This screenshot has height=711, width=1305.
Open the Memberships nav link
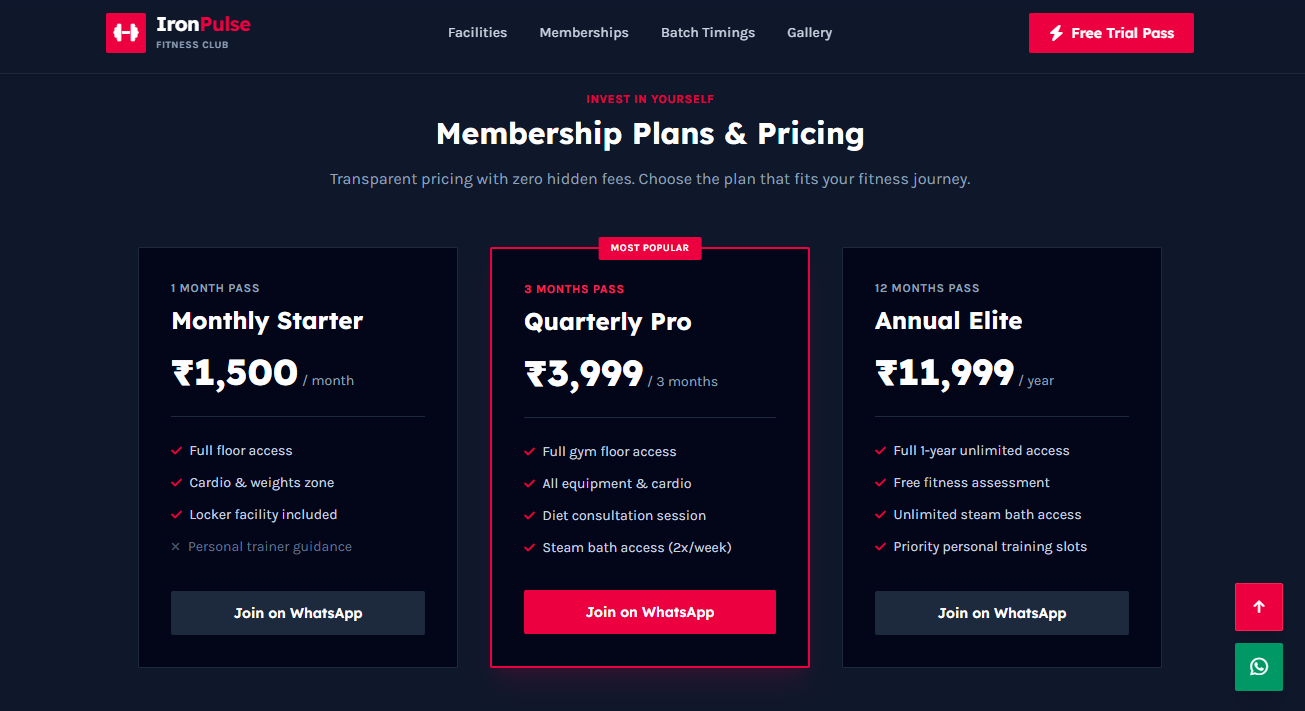tap(584, 33)
